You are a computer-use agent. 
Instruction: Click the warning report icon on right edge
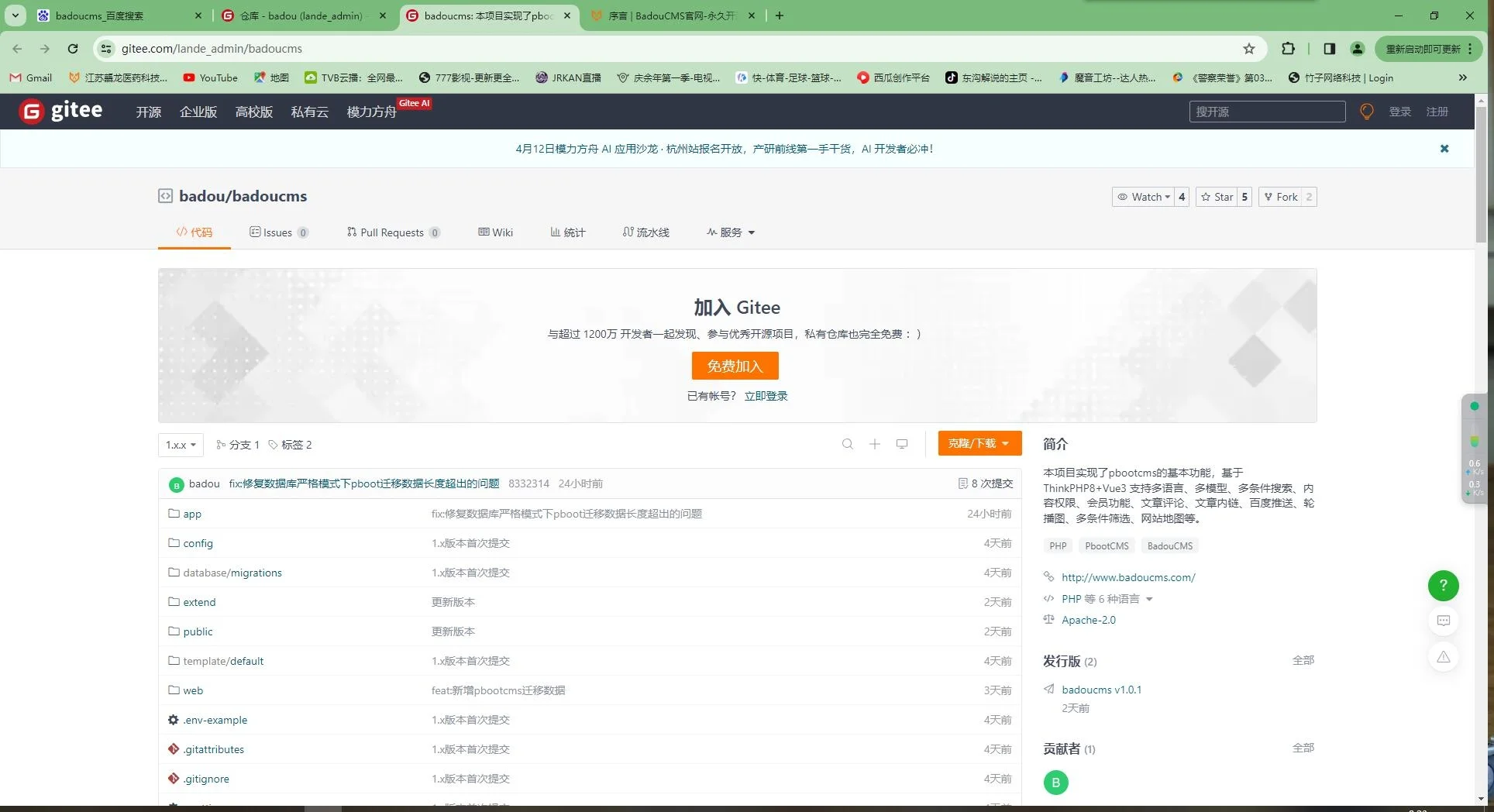(1442, 656)
